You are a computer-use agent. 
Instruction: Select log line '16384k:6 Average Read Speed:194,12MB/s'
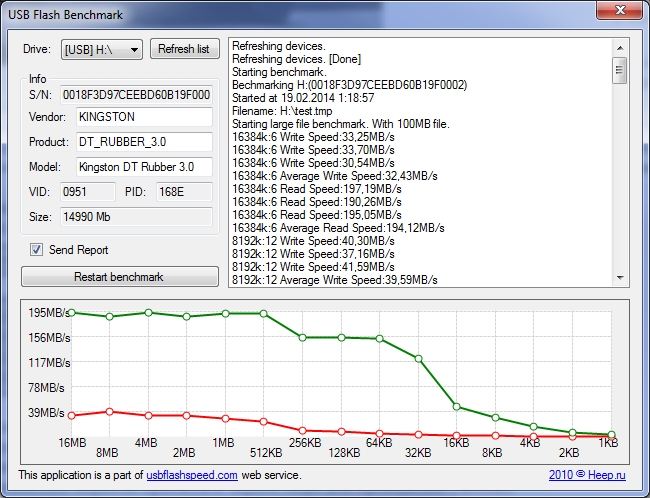pyautogui.click(x=338, y=228)
